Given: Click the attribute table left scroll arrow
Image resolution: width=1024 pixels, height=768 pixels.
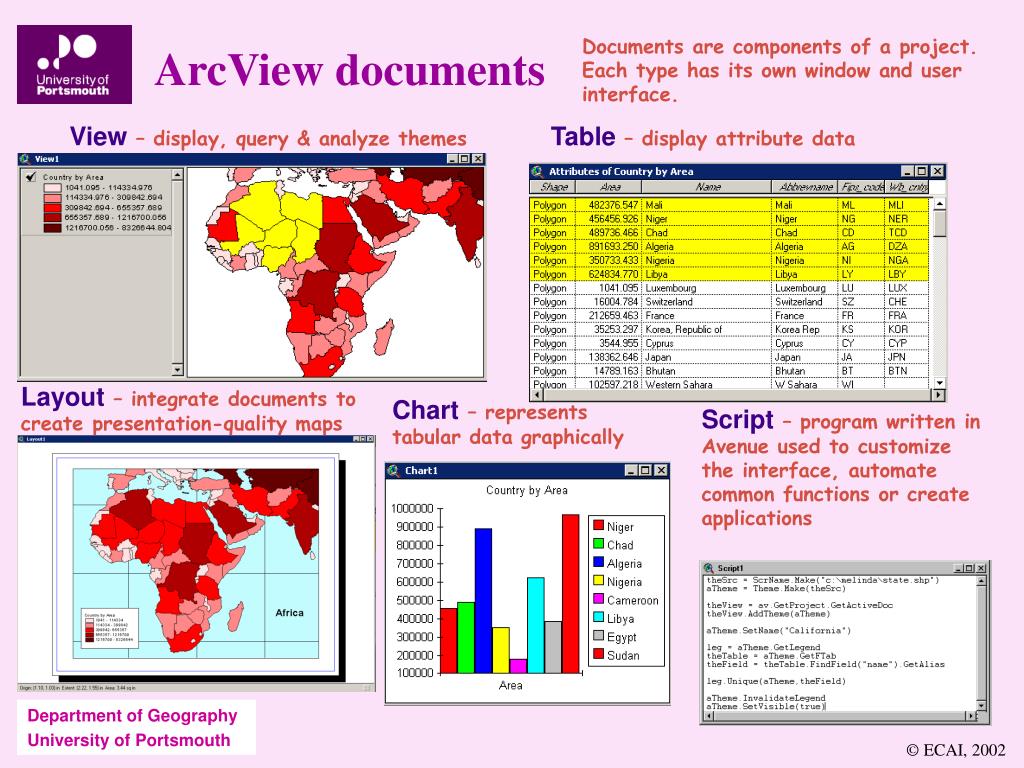Looking at the screenshot, I should 537,394.
